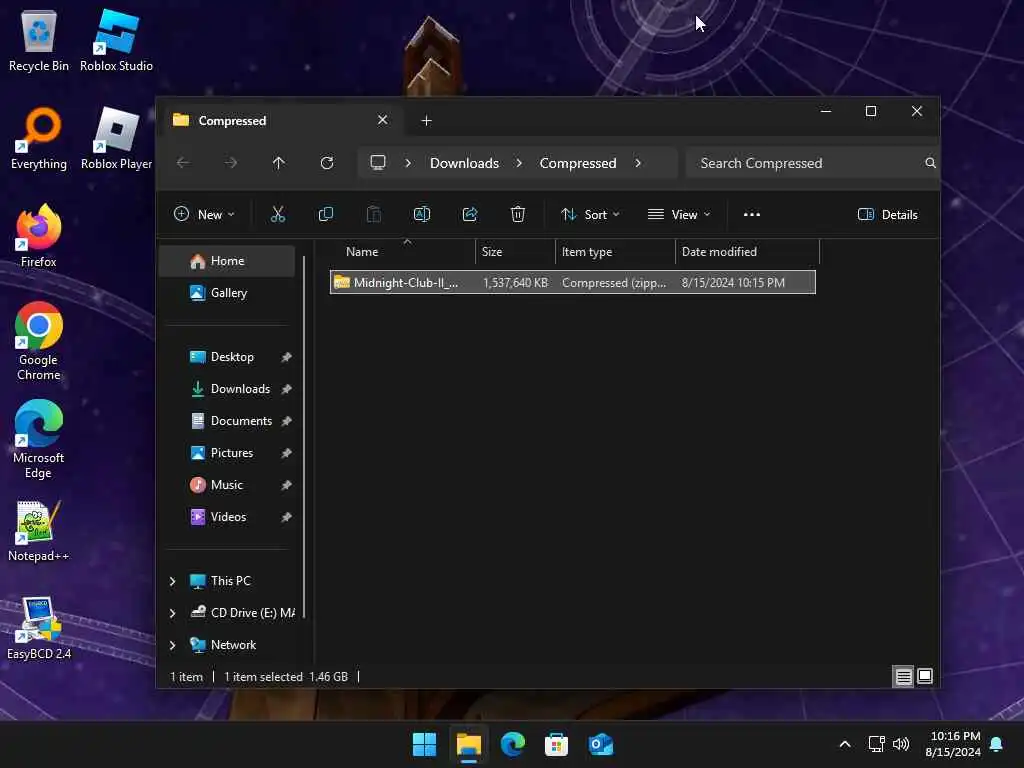Click the Search Compressed field

(x=810, y=163)
